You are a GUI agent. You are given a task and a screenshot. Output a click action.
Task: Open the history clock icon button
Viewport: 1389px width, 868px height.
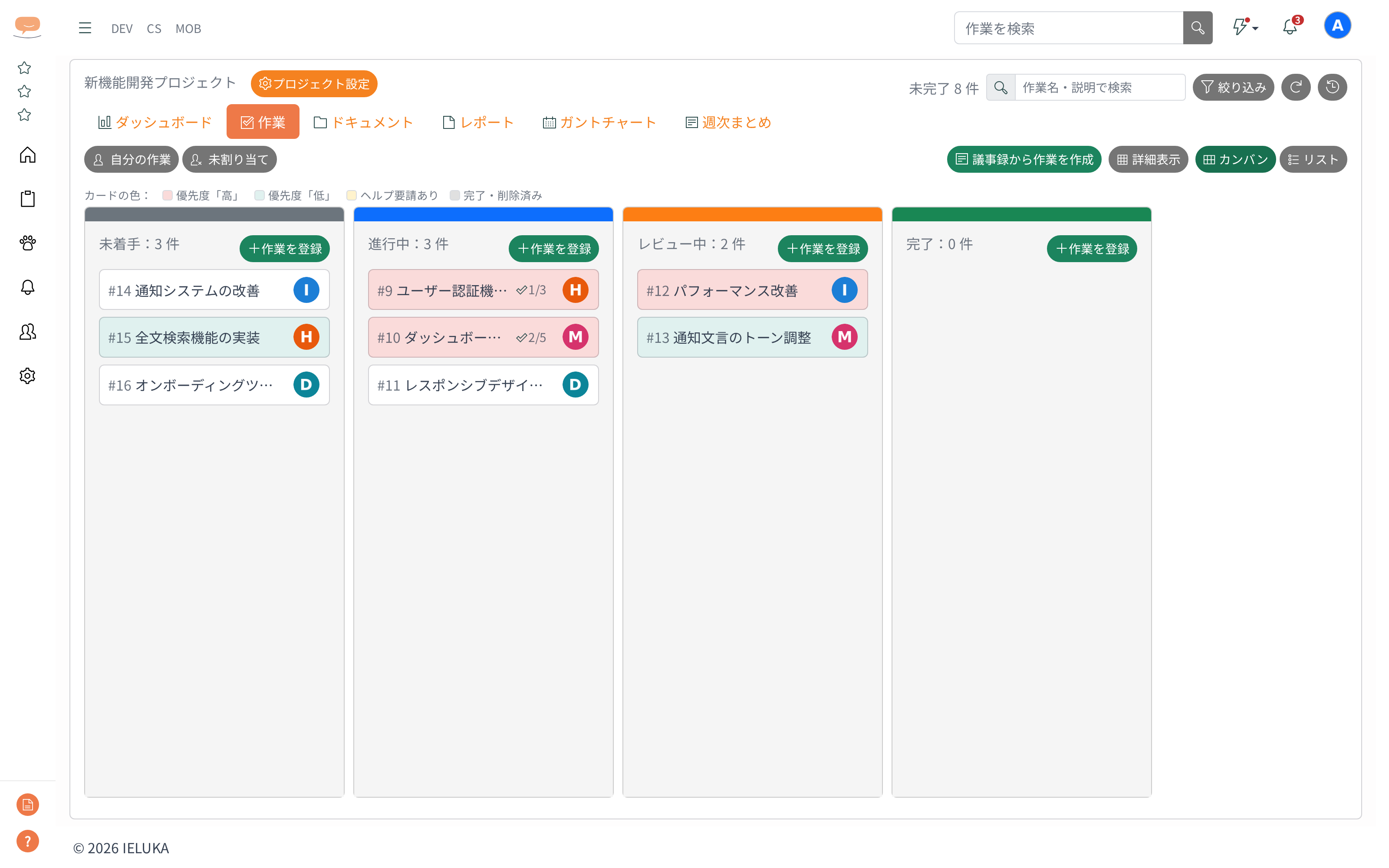click(x=1332, y=87)
